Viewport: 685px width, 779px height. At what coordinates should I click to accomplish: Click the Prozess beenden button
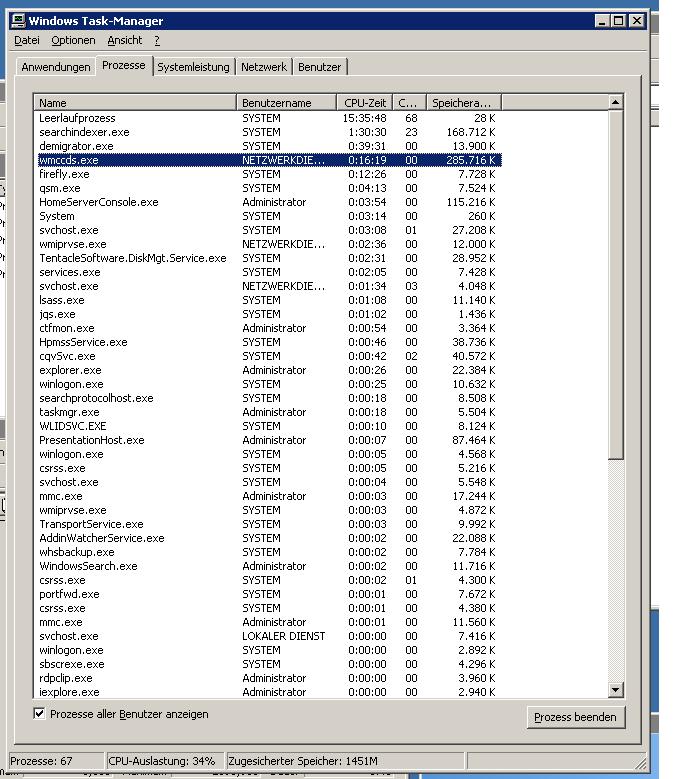pyautogui.click(x=575, y=717)
